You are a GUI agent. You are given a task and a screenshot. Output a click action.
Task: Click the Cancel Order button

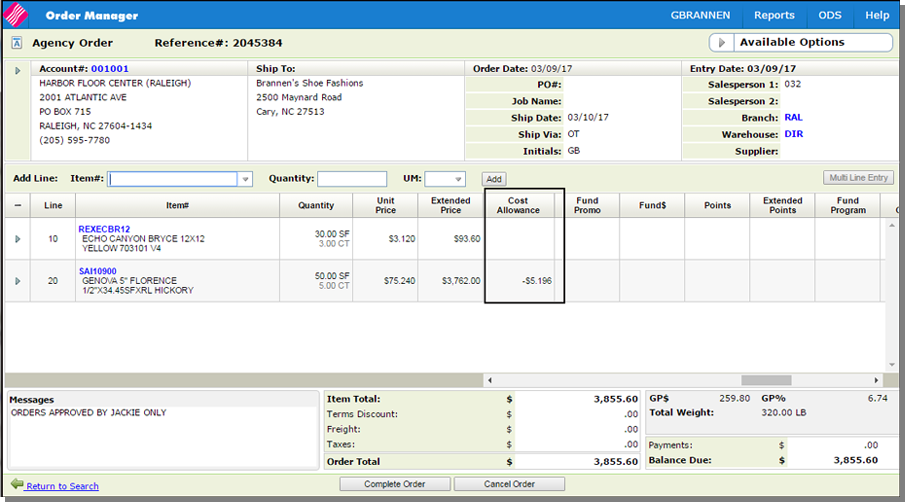pos(509,484)
